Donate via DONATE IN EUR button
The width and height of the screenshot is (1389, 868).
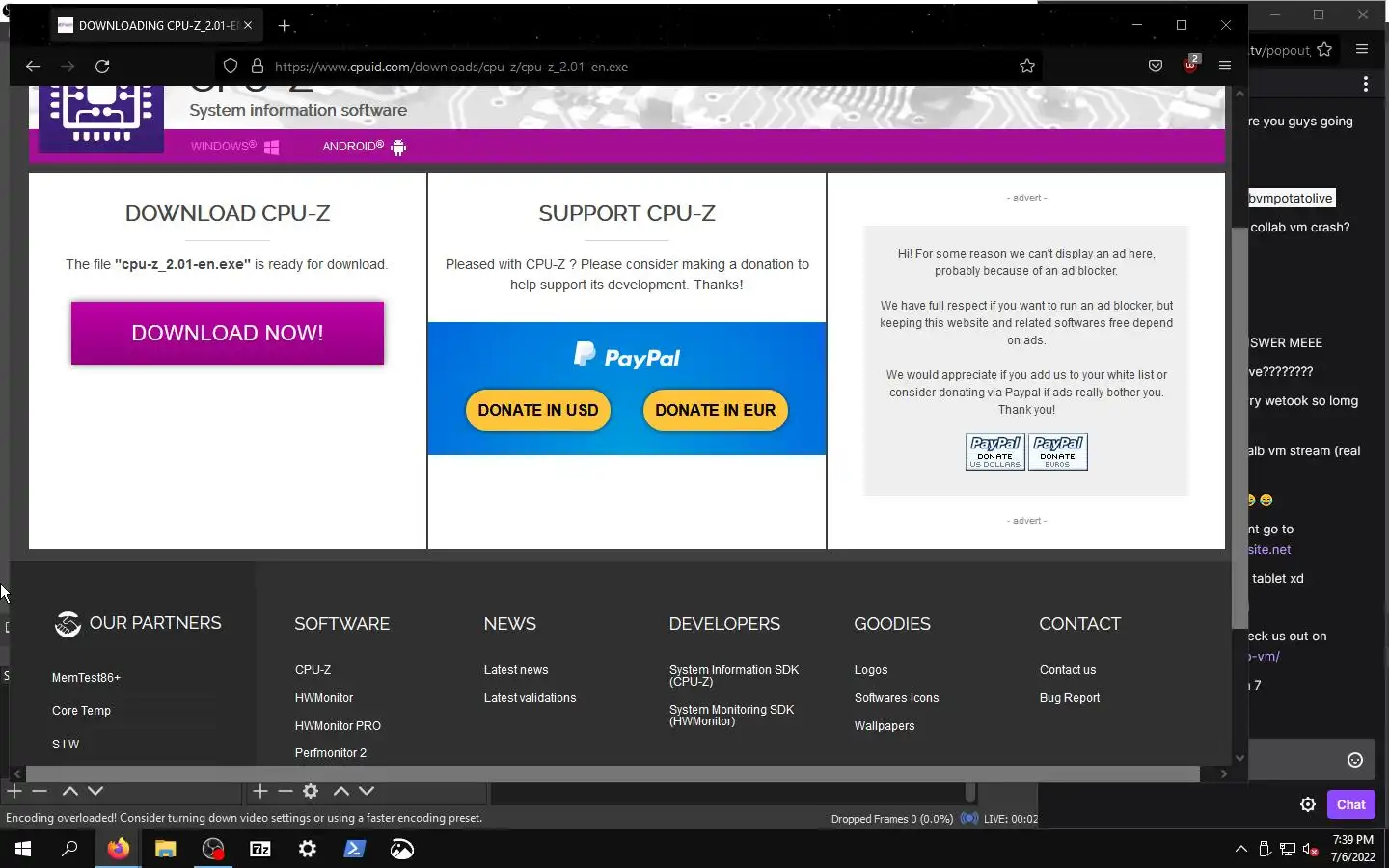coord(716,410)
